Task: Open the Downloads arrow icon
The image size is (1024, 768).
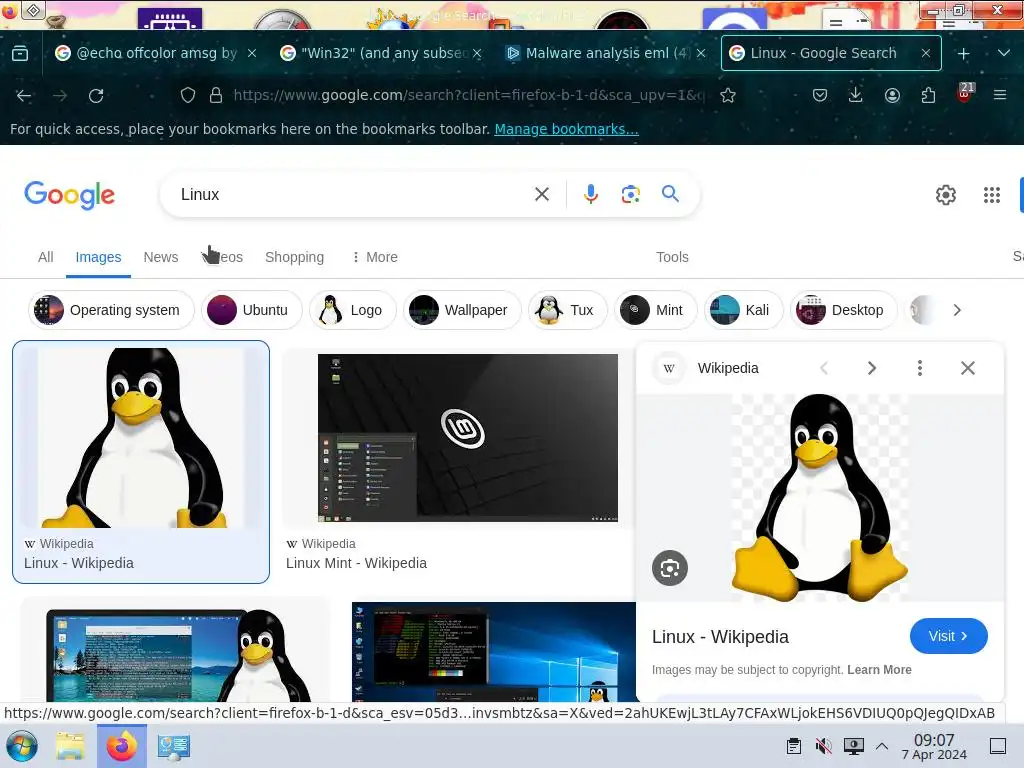Action: (856, 95)
